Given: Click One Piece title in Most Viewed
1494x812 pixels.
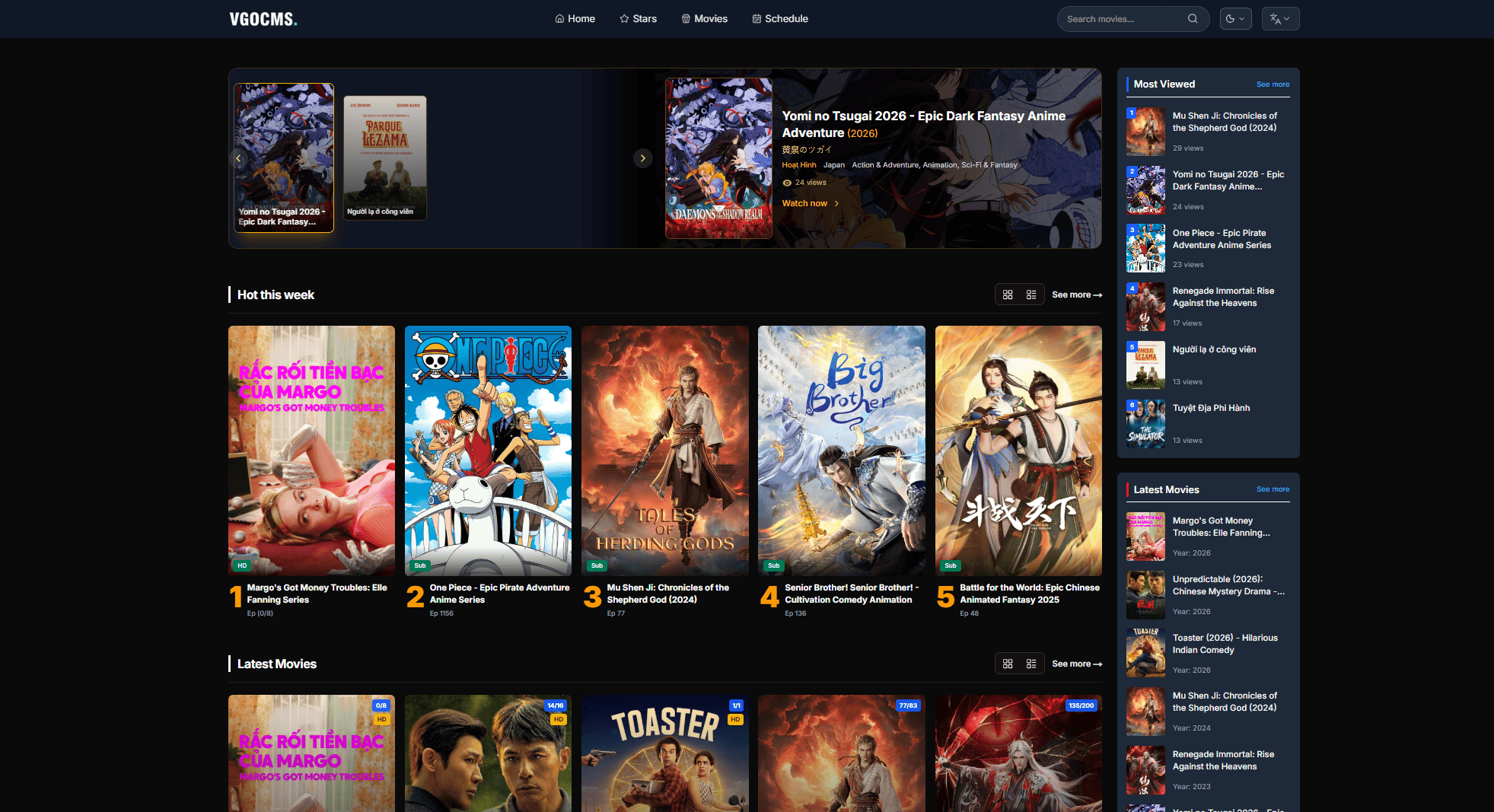Looking at the screenshot, I should point(1222,239).
